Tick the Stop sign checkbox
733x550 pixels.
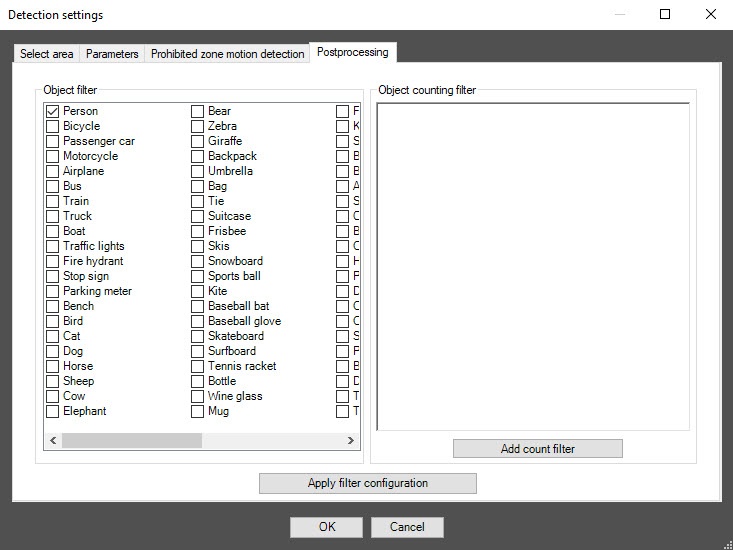click(52, 276)
